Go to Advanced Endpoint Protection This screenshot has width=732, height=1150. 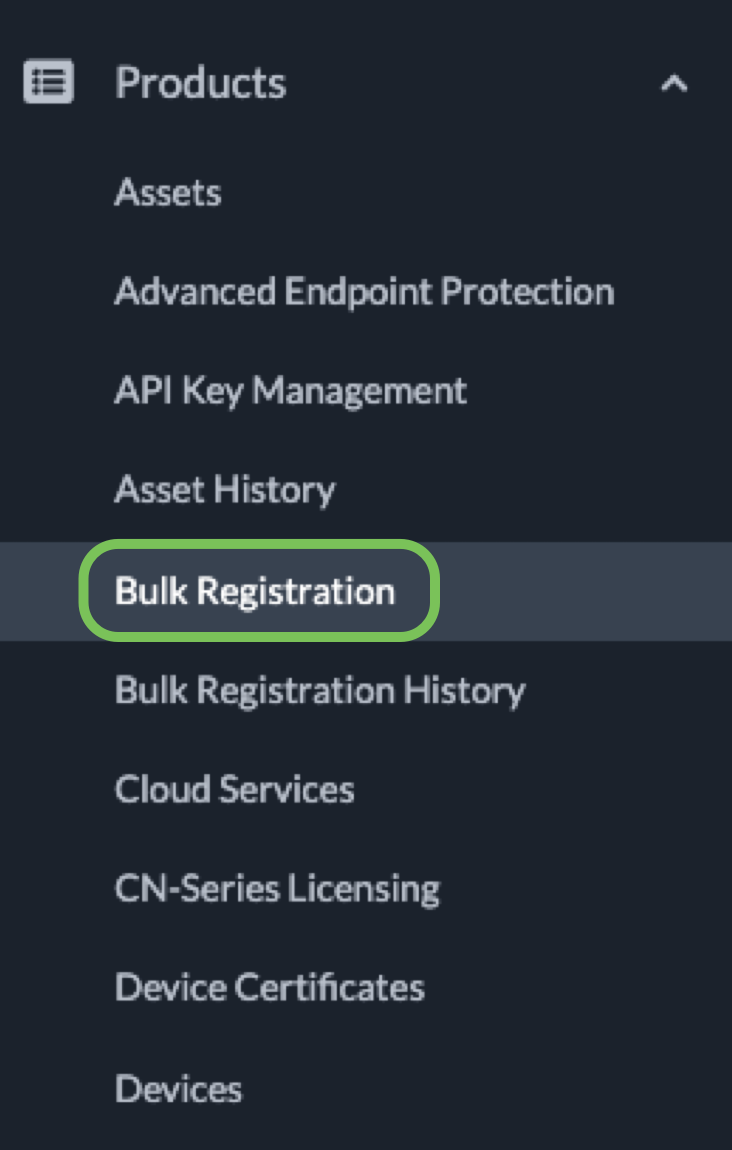pyautogui.click(x=364, y=292)
